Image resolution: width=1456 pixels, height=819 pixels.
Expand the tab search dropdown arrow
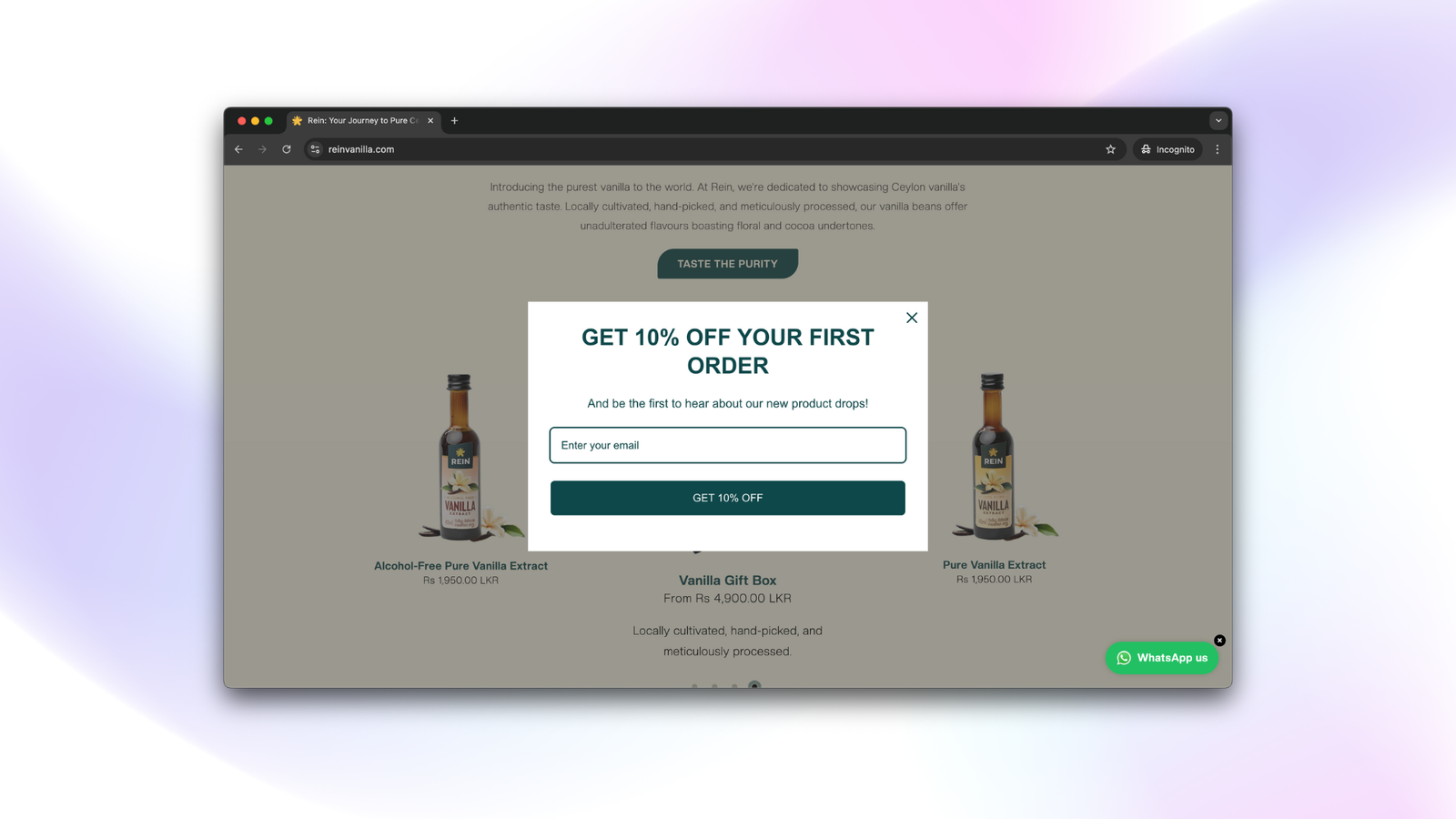click(x=1218, y=120)
